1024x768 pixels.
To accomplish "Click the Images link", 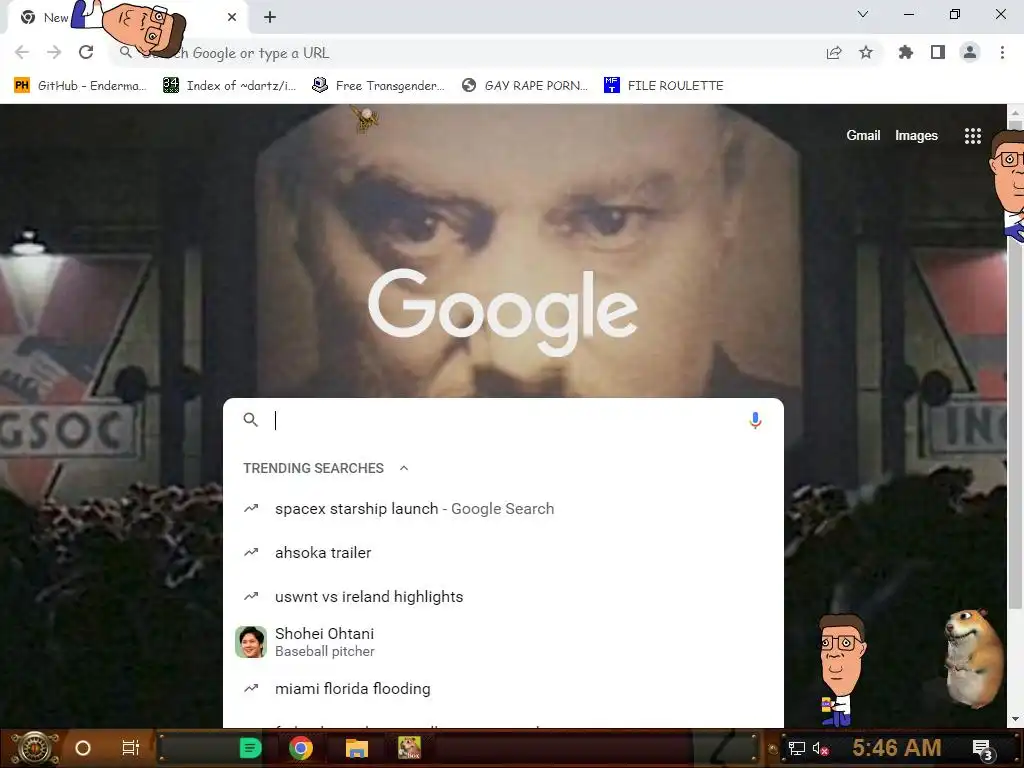I will pyautogui.click(x=916, y=135).
